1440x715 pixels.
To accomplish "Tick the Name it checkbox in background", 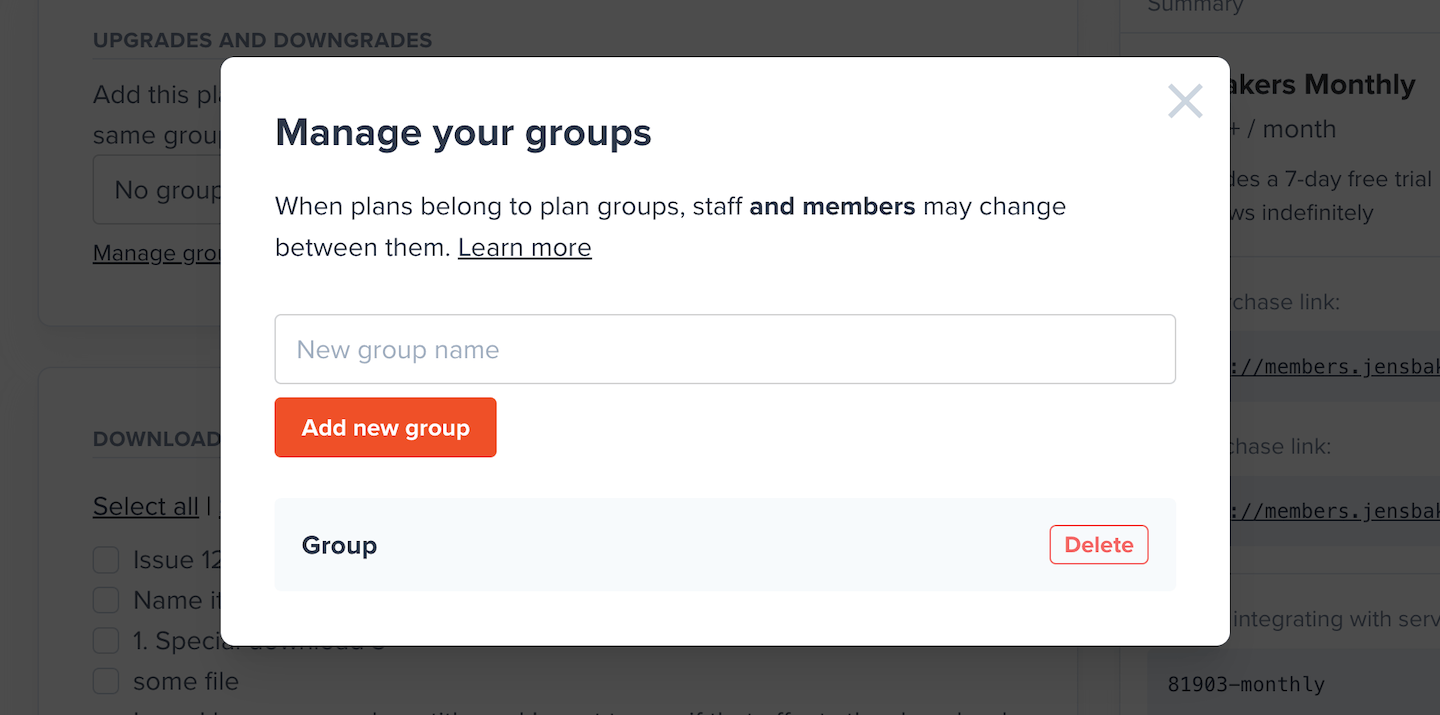I will click(x=106, y=600).
